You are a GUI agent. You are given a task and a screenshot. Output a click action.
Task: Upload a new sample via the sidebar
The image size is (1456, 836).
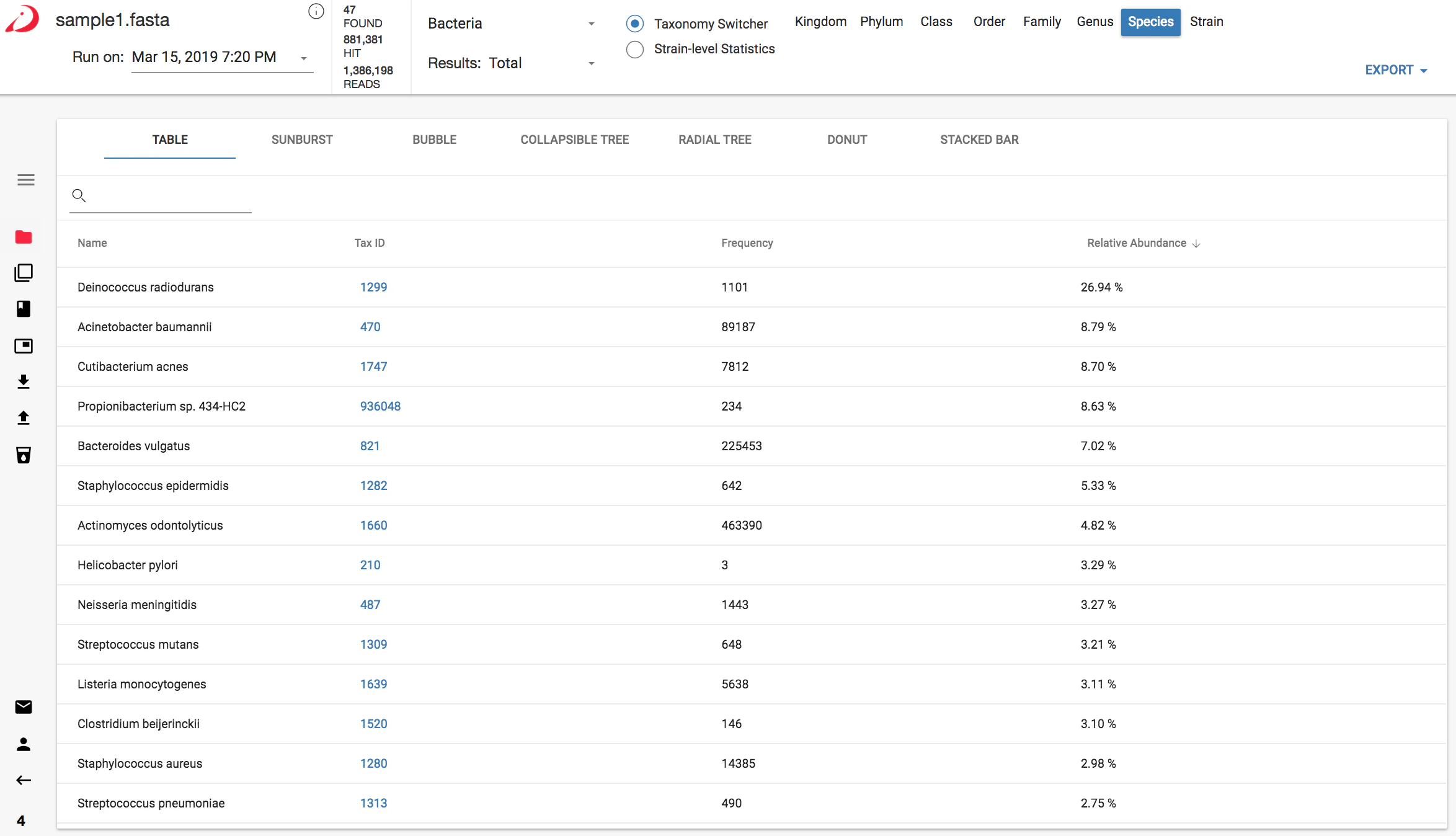click(24, 418)
